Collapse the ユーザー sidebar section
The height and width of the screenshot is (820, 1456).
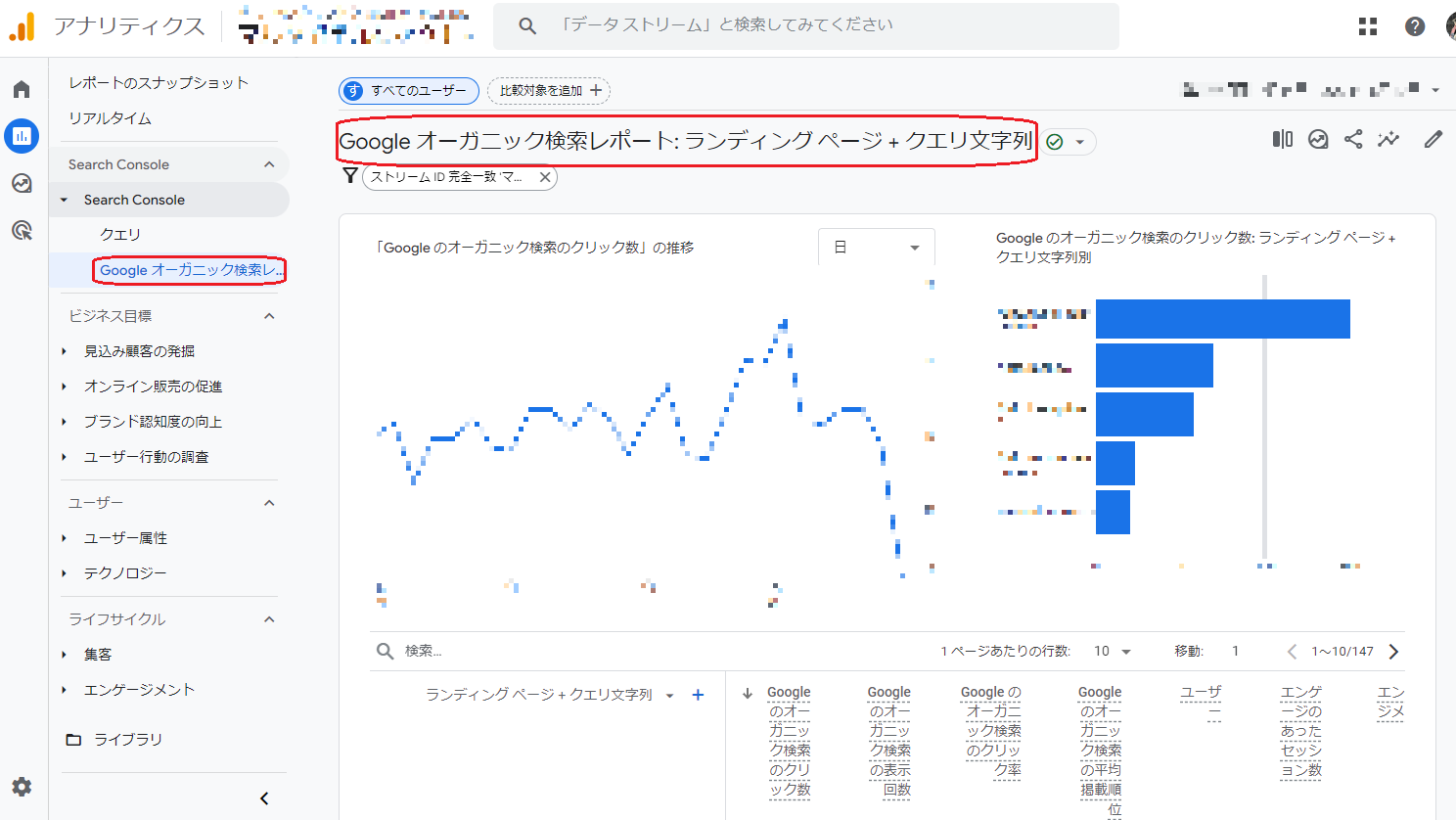tap(272, 502)
